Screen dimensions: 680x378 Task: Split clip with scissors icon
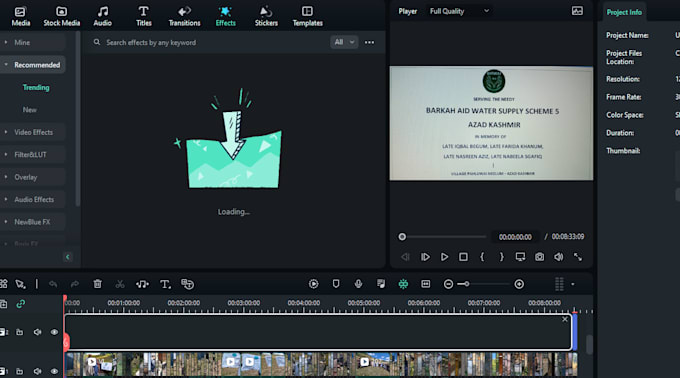(x=120, y=284)
